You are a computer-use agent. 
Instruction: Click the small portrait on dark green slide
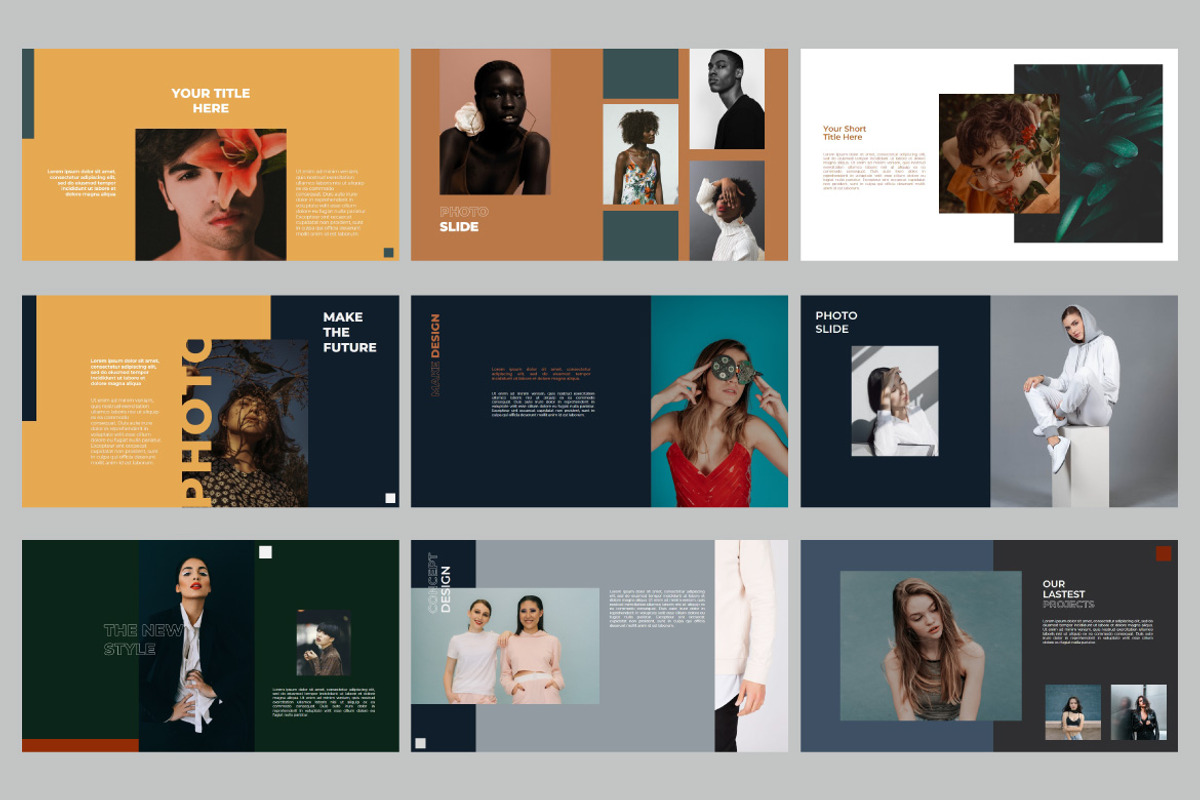coord(324,643)
